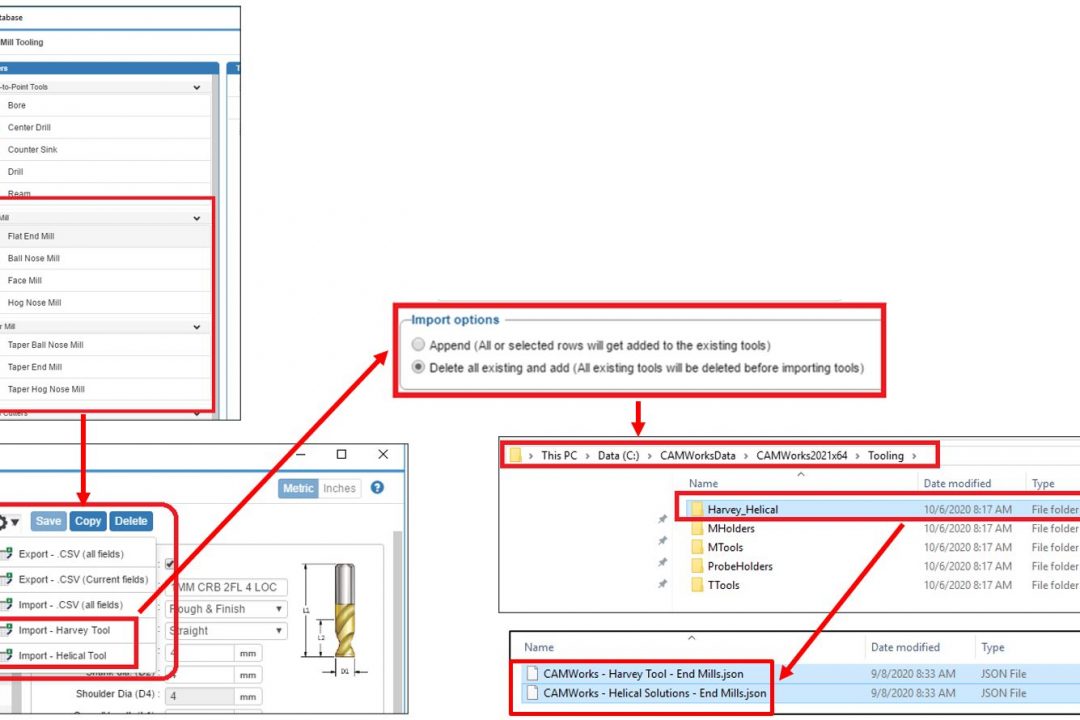Screen dimensions: 1080x720
Task: Click the Harvey Tool End Mills json file icon
Action: point(532,674)
